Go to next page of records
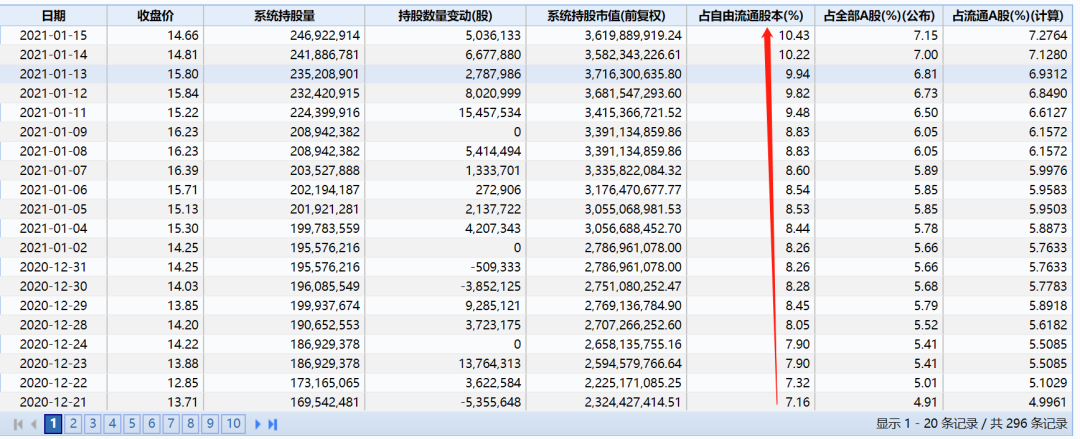Viewport: 1080px width, 439px height. click(258, 424)
